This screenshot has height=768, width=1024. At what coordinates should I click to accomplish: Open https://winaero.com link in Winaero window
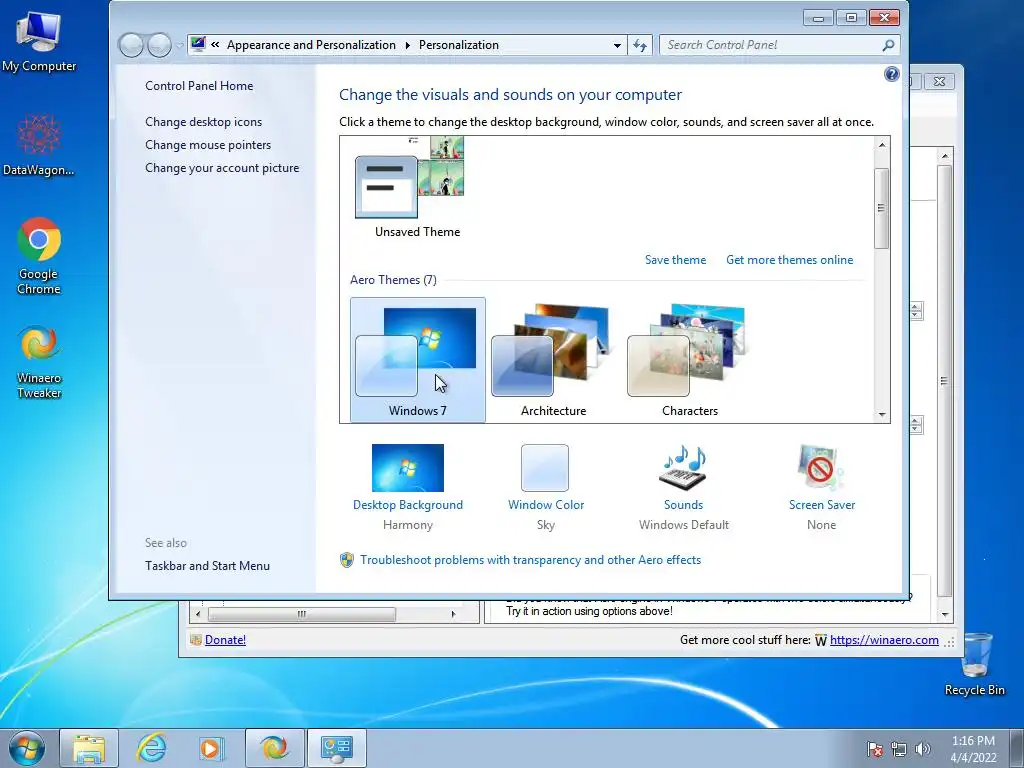tap(884, 640)
